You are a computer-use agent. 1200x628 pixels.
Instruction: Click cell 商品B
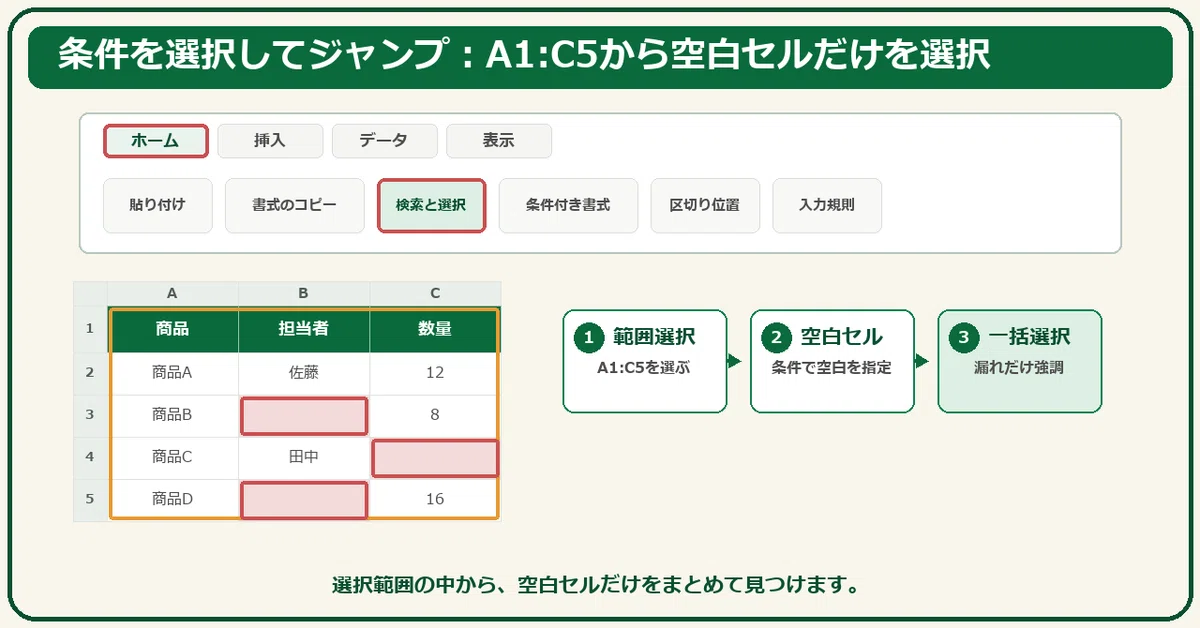pos(173,415)
